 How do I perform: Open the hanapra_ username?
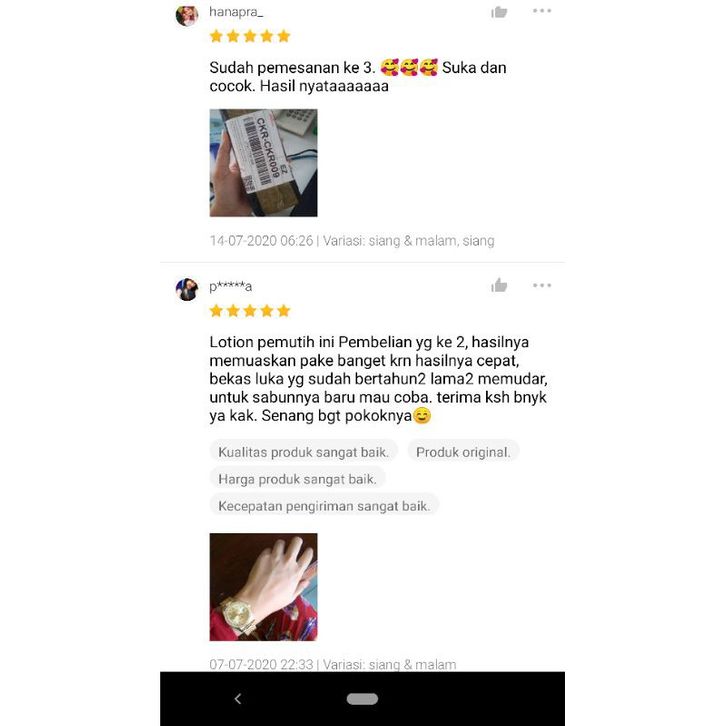tap(236, 12)
